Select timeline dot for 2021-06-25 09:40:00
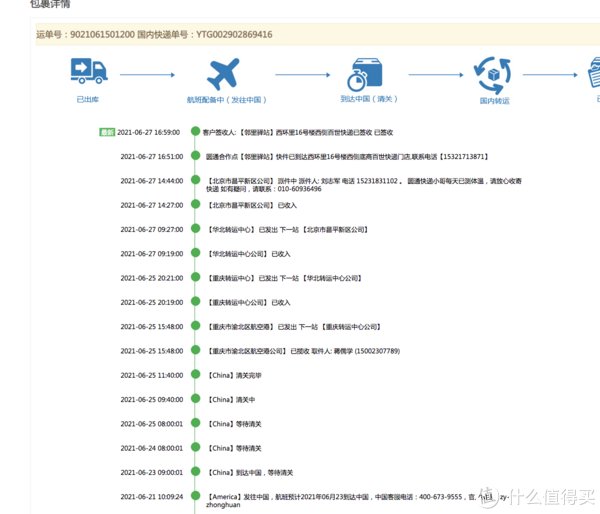This screenshot has width=600, height=514. point(196,398)
